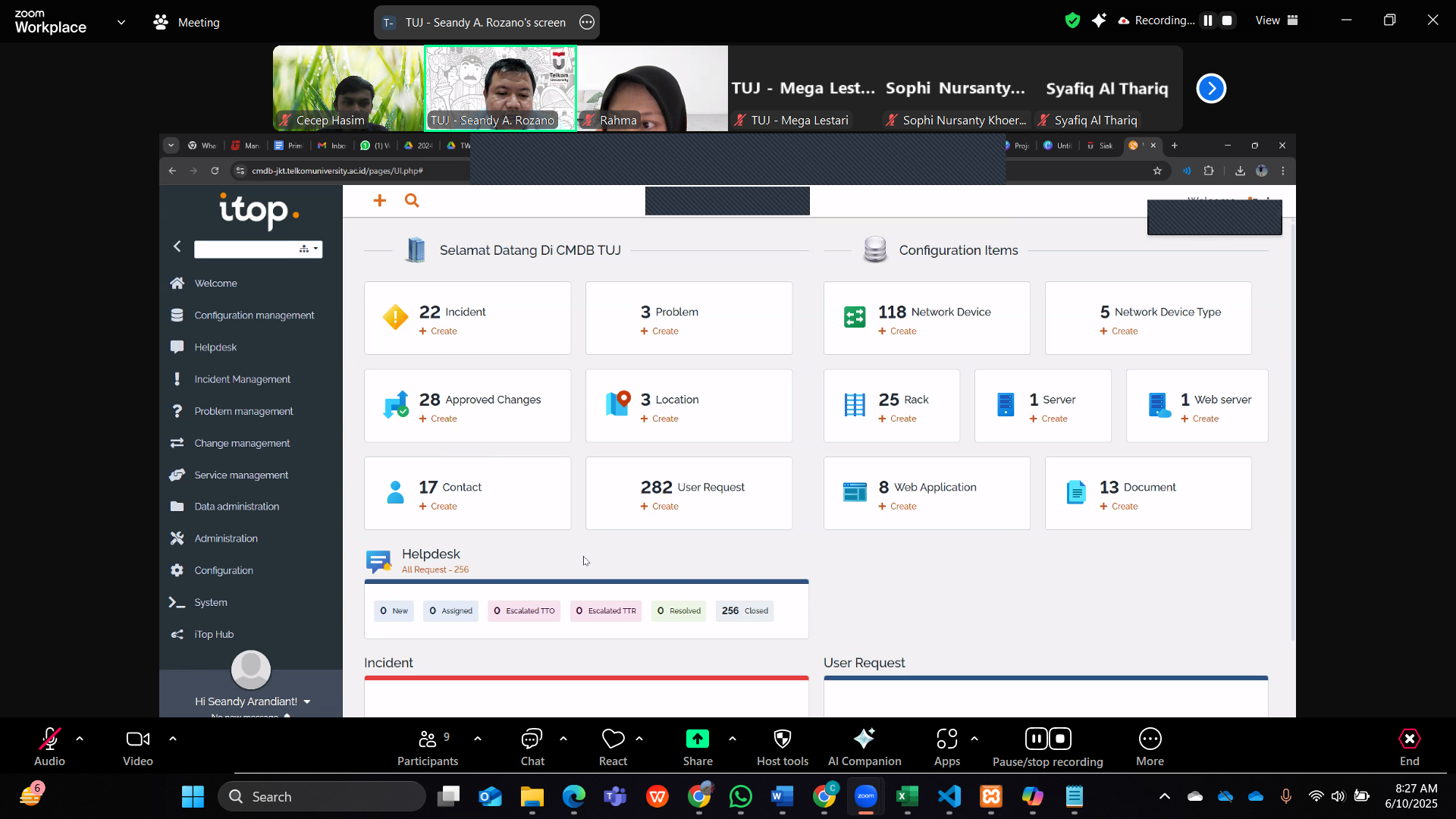Click the orange plus icon in iTop header
Viewport: 1456px width, 819px height.
[380, 200]
